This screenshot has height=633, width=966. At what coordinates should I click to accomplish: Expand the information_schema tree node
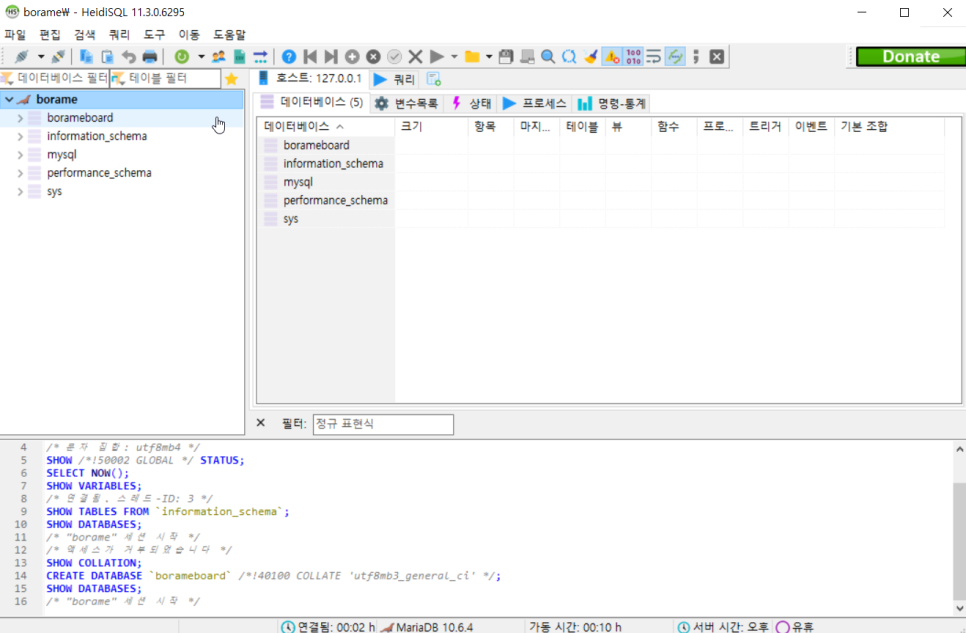[20, 136]
